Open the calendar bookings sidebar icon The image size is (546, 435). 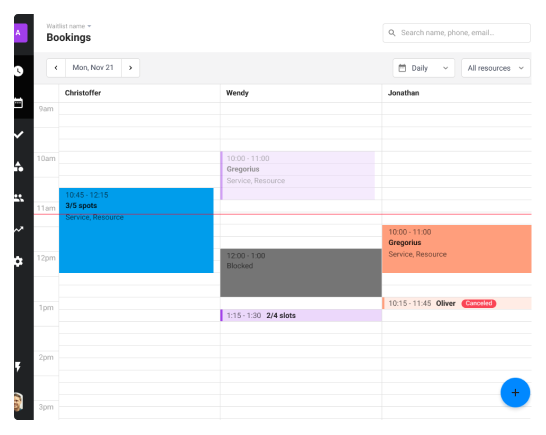tap(19, 103)
